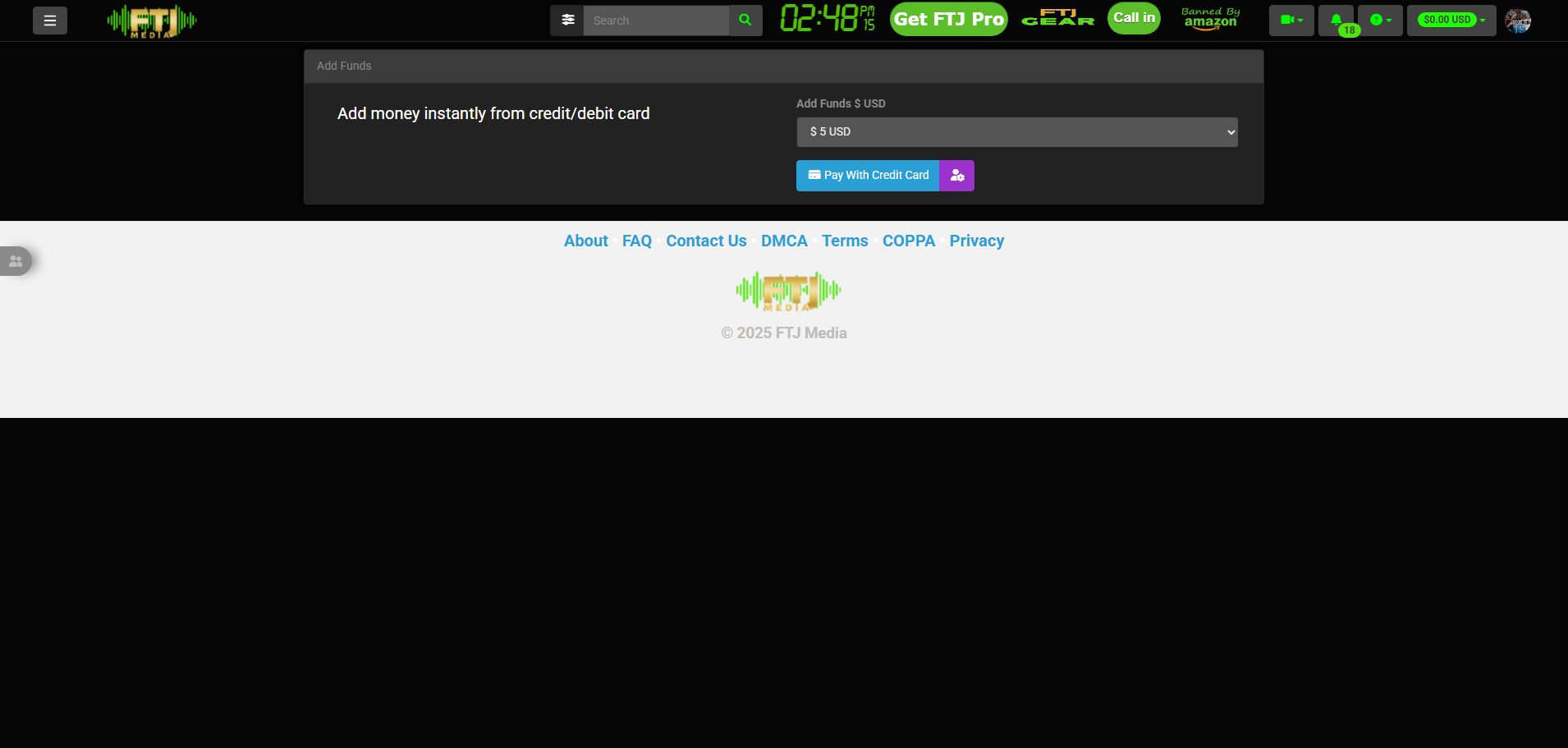The image size is (1568, 748).
Task: Open the $0.00 USD wallet dropdown
Action: (x=1451, y=21)
